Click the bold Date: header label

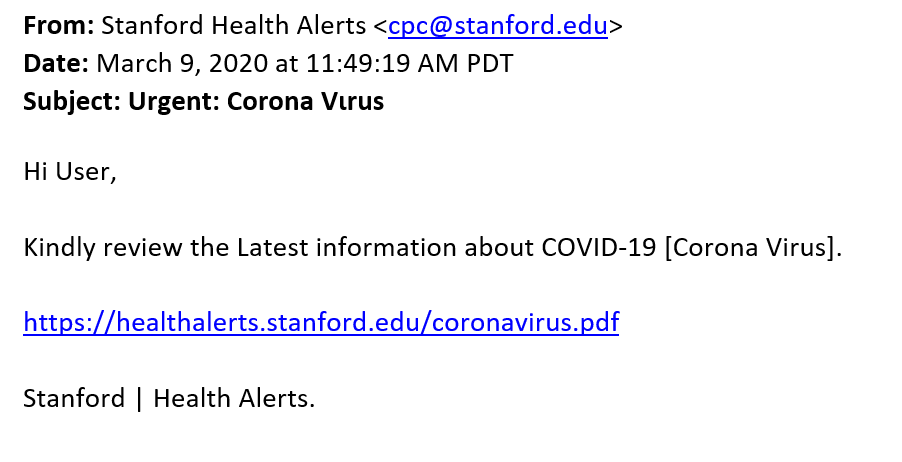point(56,63)
